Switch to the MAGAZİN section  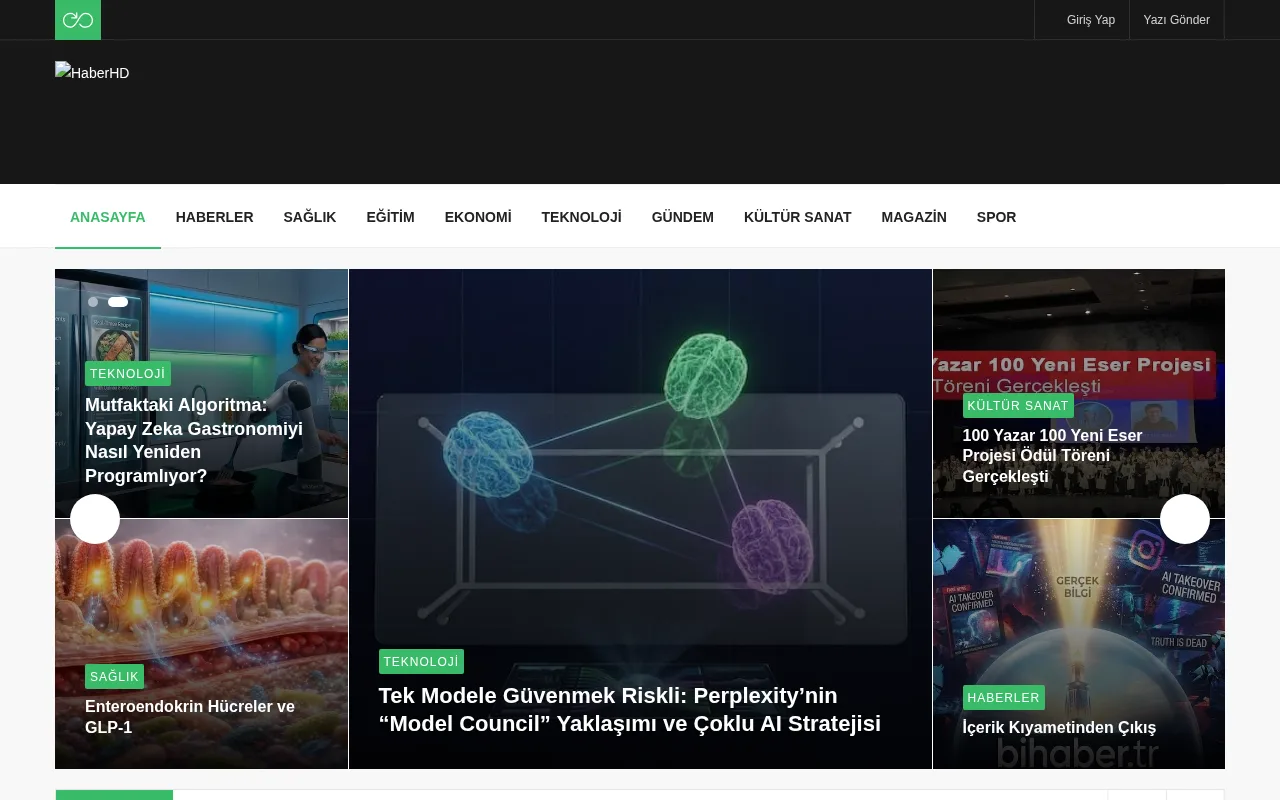click(x=914, y=217)
